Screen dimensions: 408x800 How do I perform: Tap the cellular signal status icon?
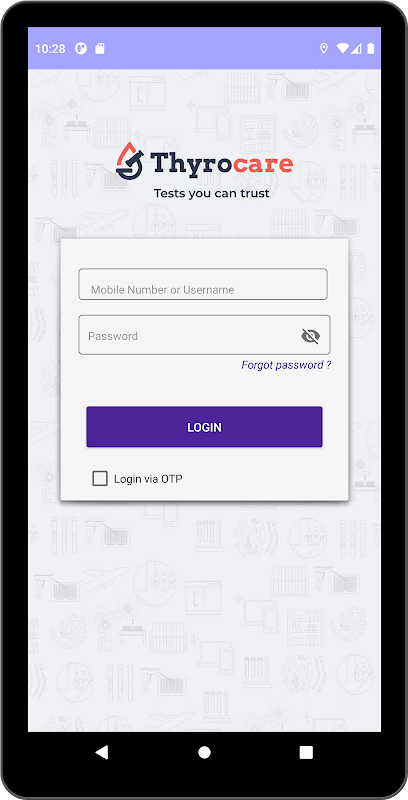click(356, 48)
